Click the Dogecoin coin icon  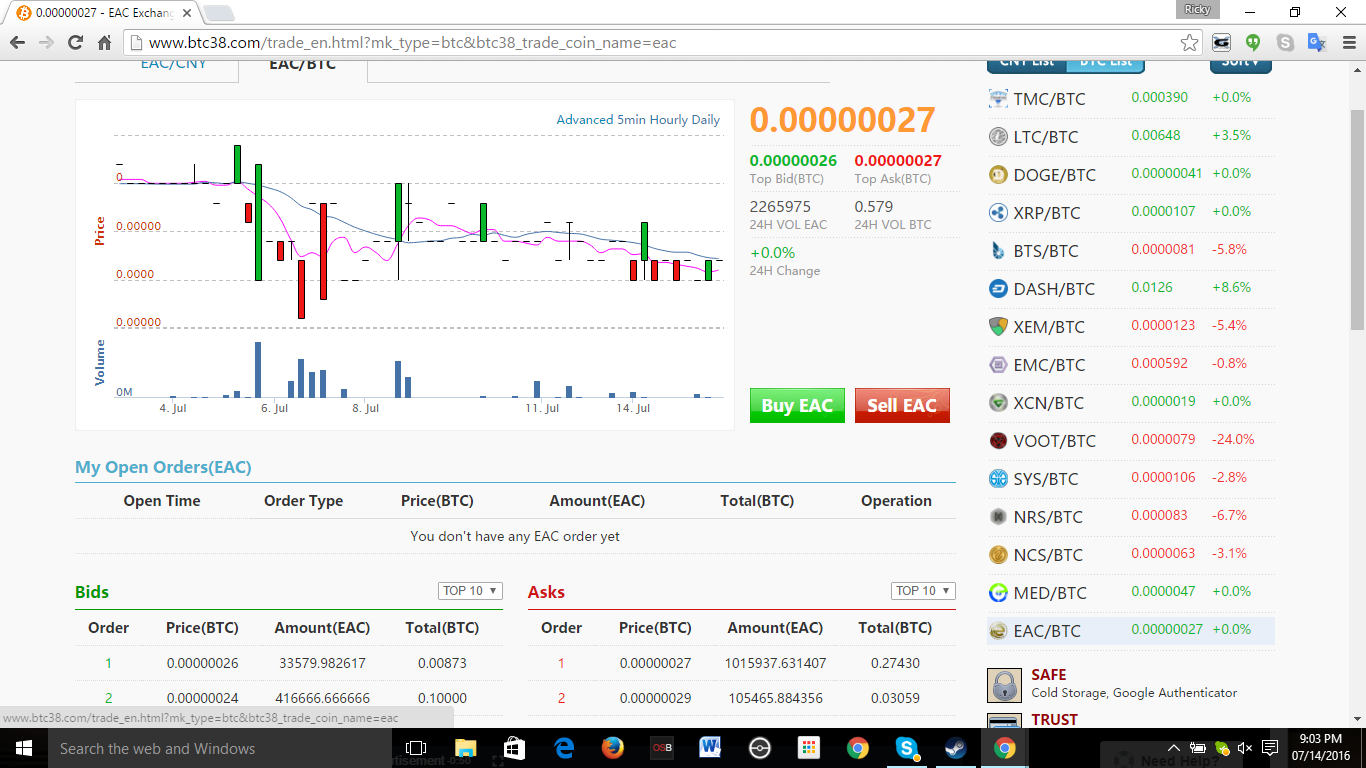point(997,174)
